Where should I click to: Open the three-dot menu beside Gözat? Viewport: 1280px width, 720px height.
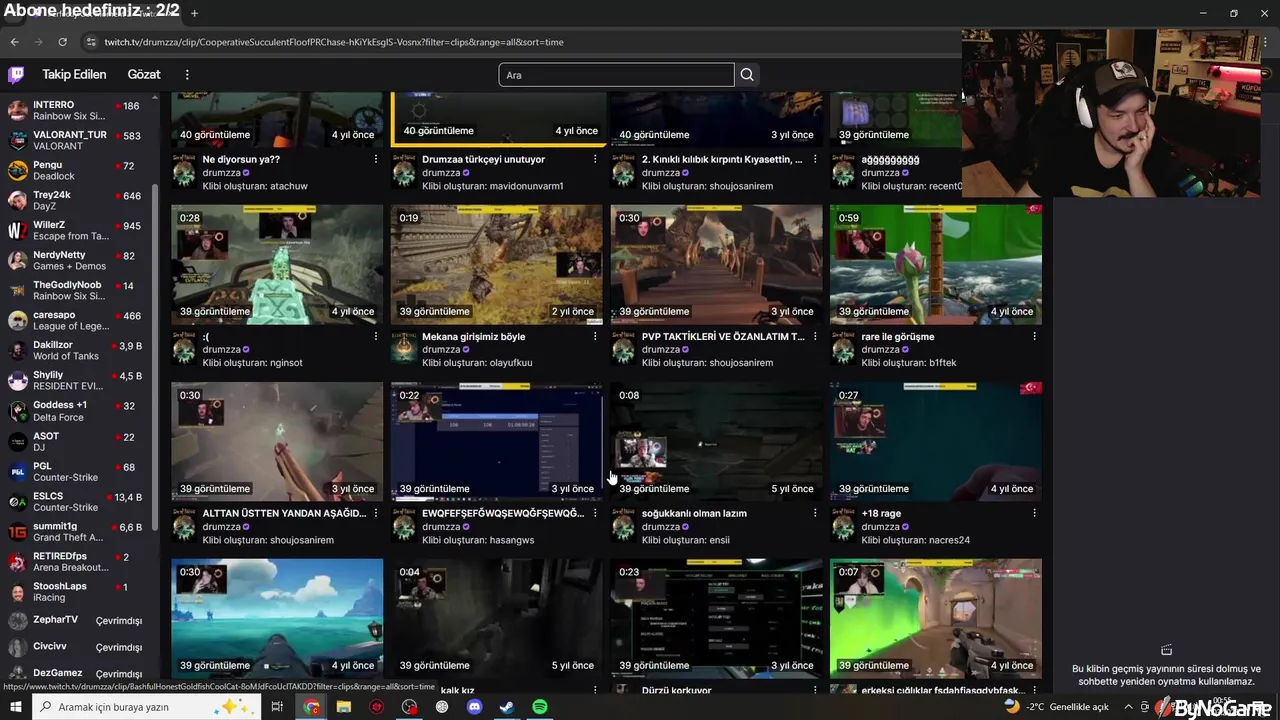(187, 75)
